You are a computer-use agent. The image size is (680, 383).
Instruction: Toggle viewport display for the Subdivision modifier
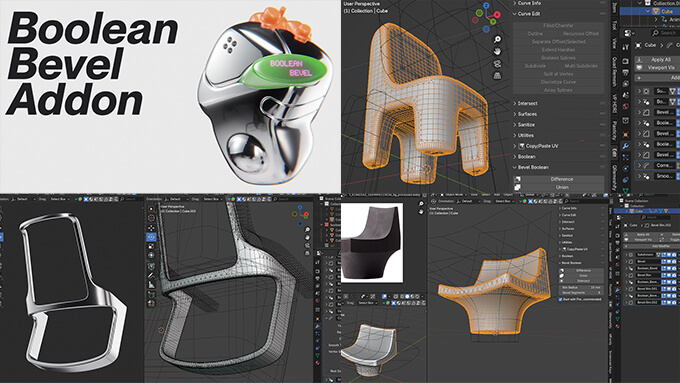669,255
